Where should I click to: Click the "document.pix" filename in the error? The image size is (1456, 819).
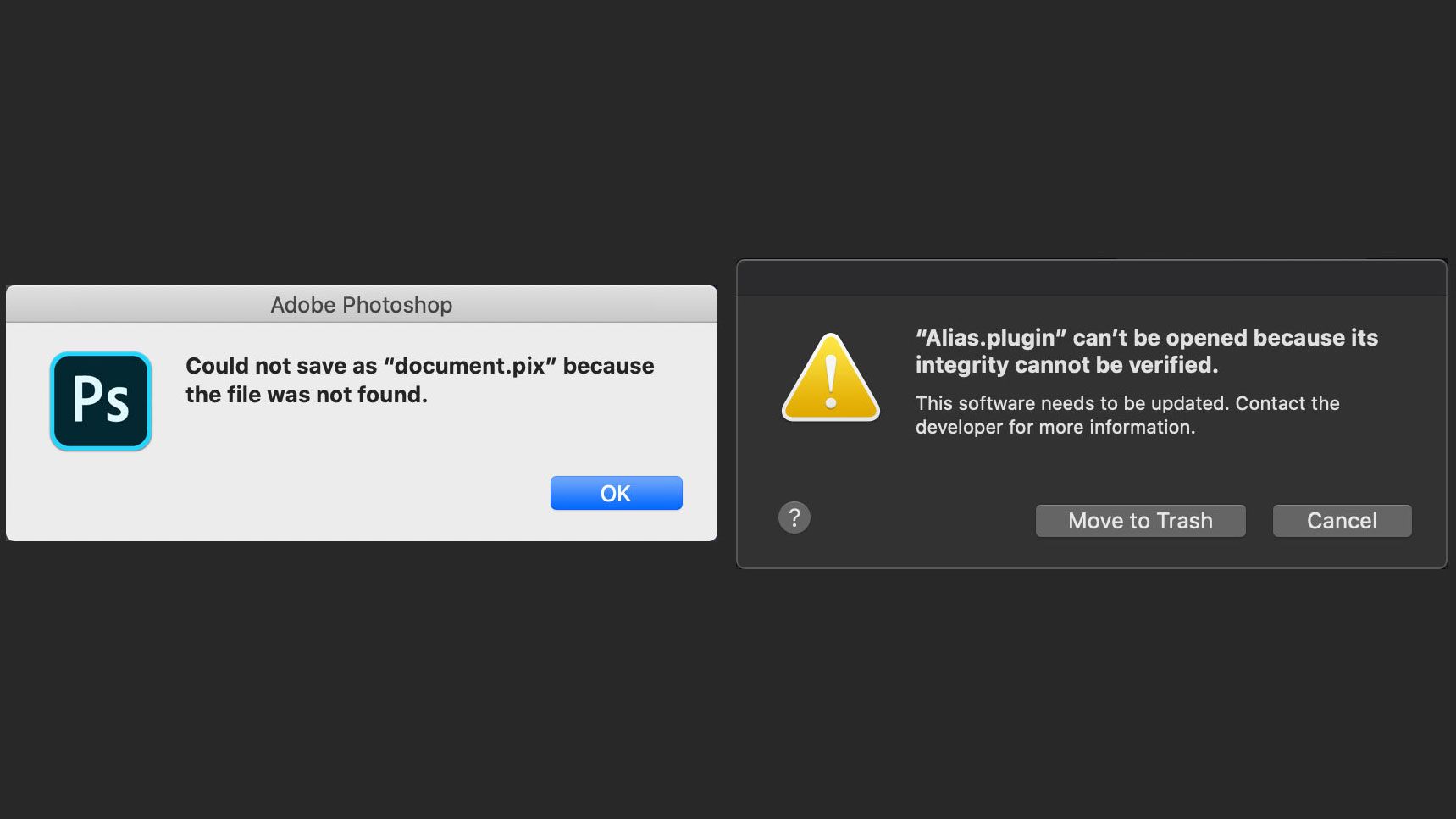[469, 366]
